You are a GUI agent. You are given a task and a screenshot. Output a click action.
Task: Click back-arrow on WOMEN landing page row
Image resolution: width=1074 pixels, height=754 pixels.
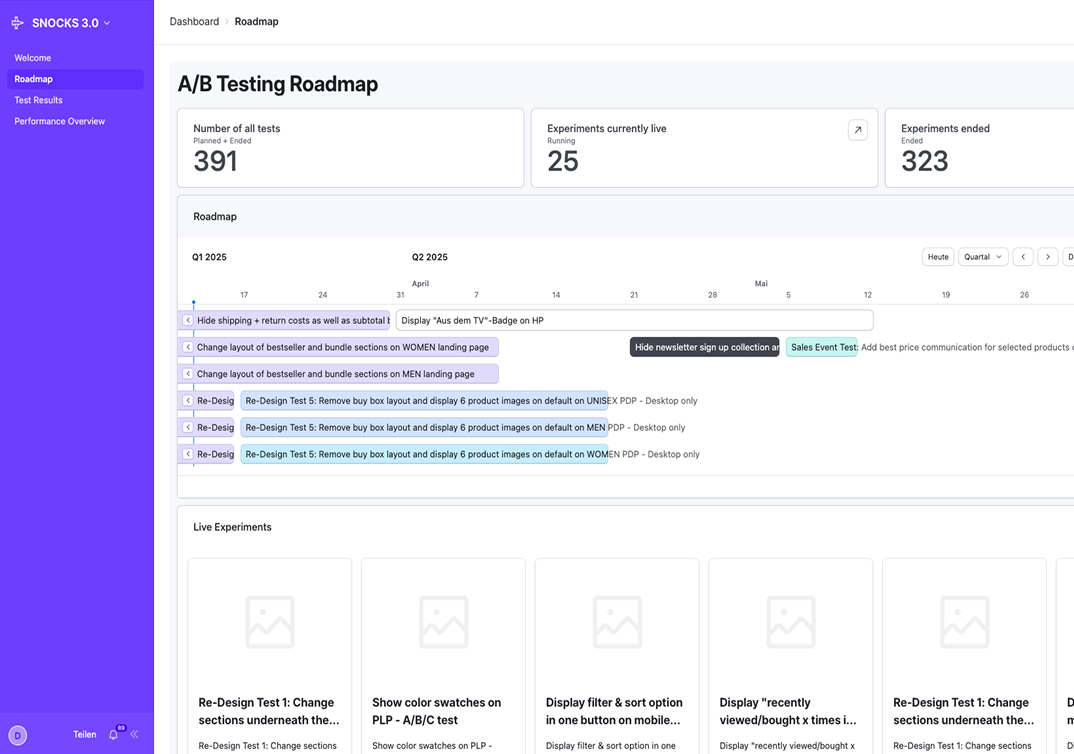click(188, 347)
